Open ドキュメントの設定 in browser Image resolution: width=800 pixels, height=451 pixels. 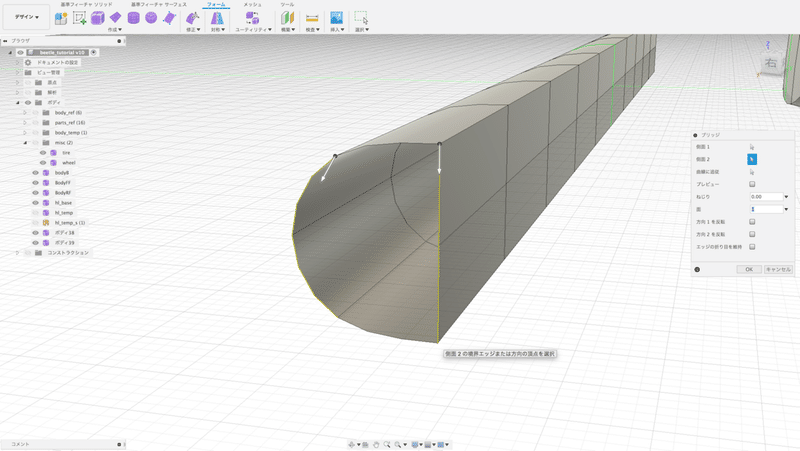tap(58, 63)
